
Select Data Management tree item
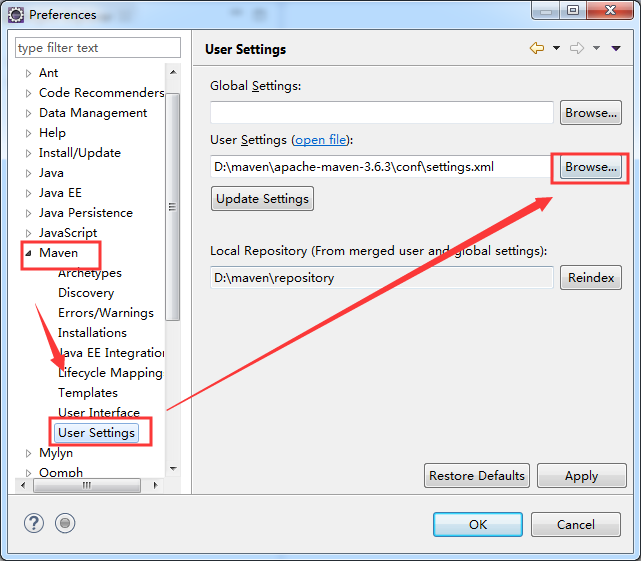(x=93, y=113)
